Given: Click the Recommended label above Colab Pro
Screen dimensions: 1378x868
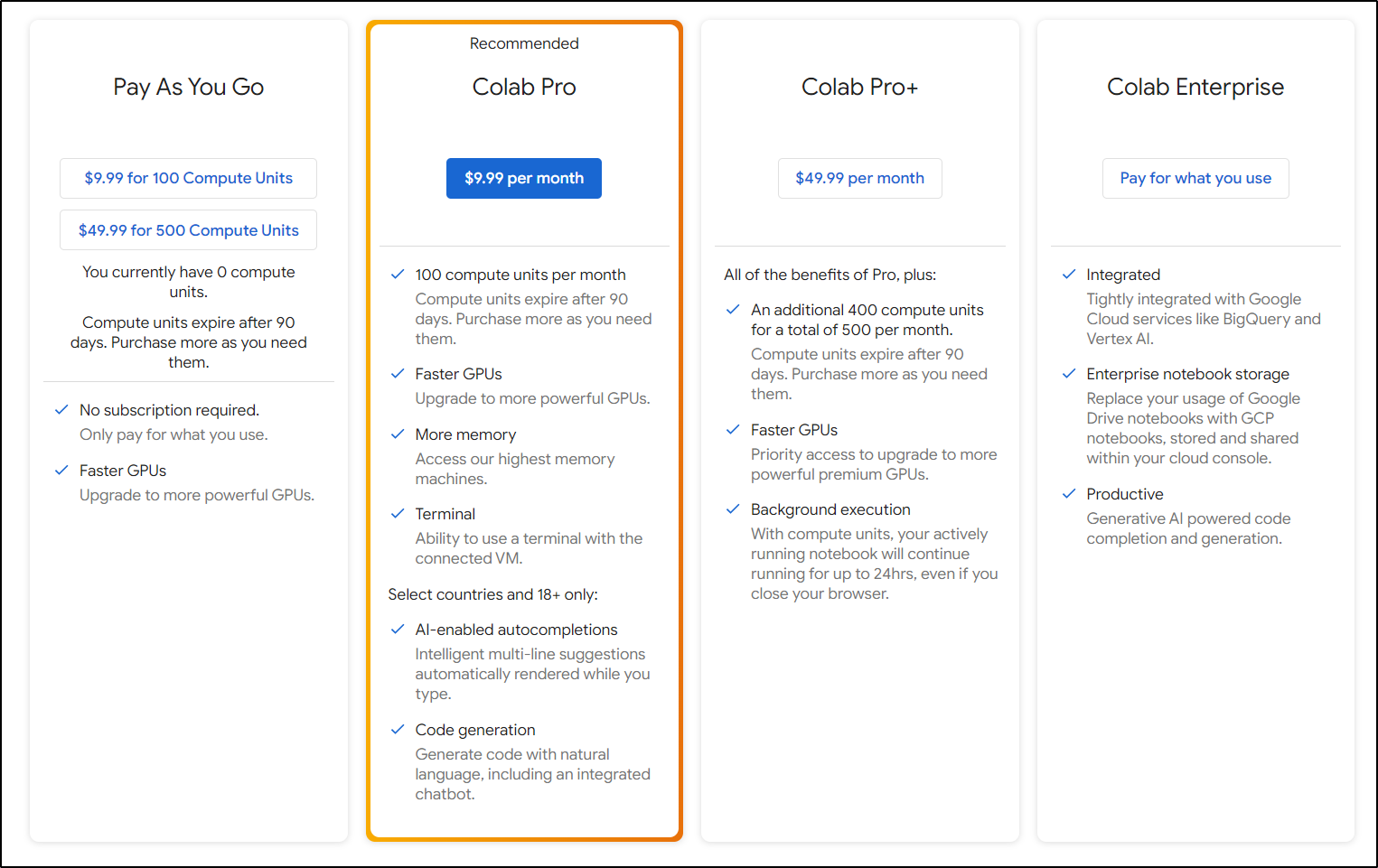Looking at the screenshot, I should pyautogui.click(x=524, y=43).
